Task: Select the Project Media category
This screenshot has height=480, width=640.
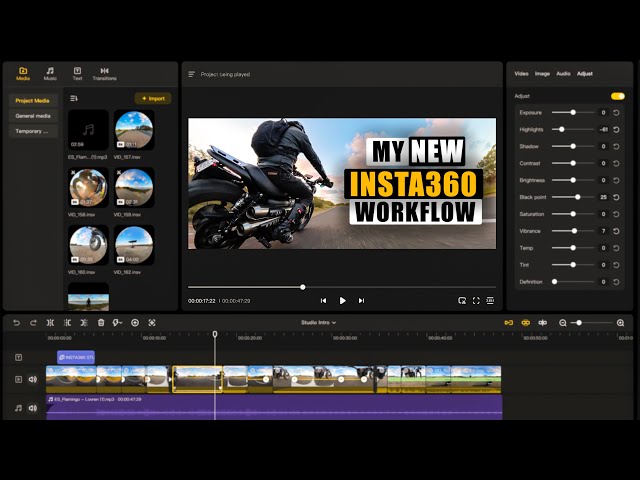Action: point(33,100)
